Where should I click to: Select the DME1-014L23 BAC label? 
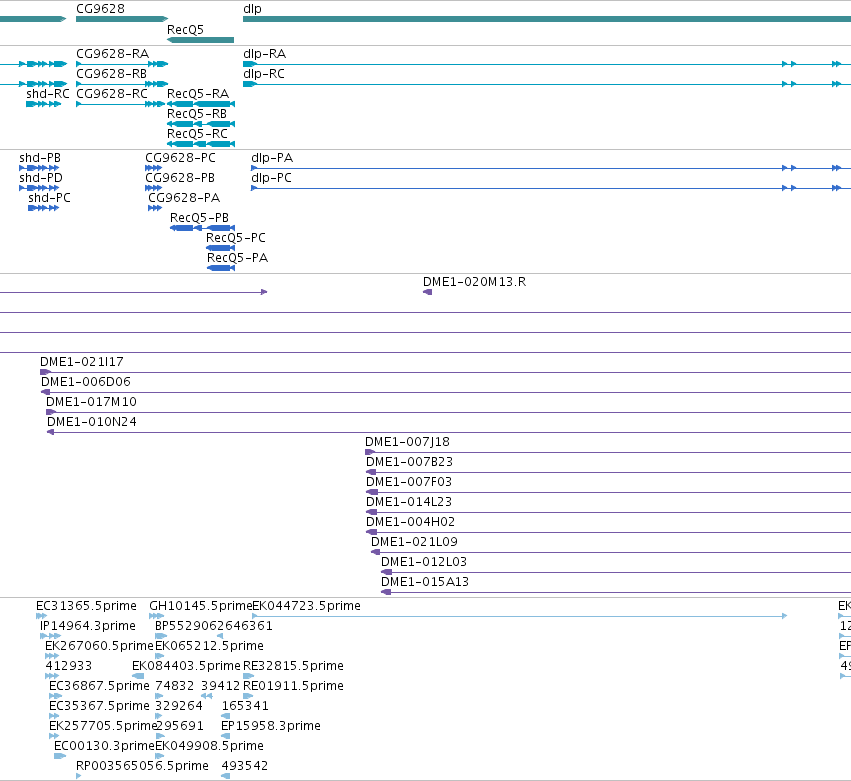tap(409, 503)
